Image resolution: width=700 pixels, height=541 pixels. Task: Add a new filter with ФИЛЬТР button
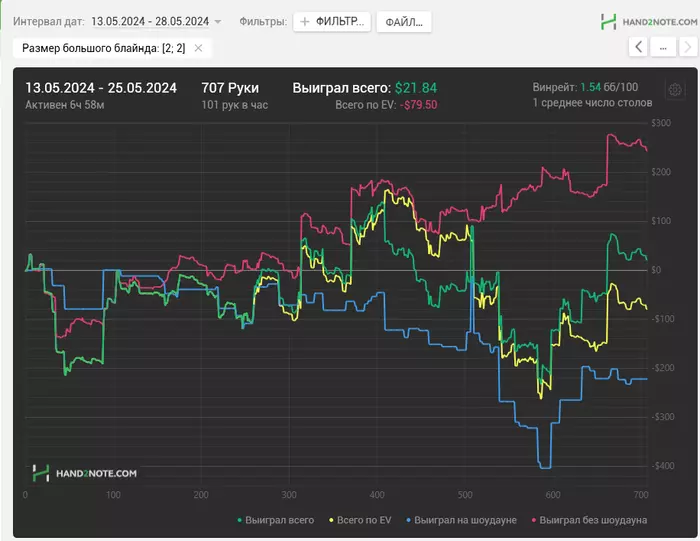(332, 21)
